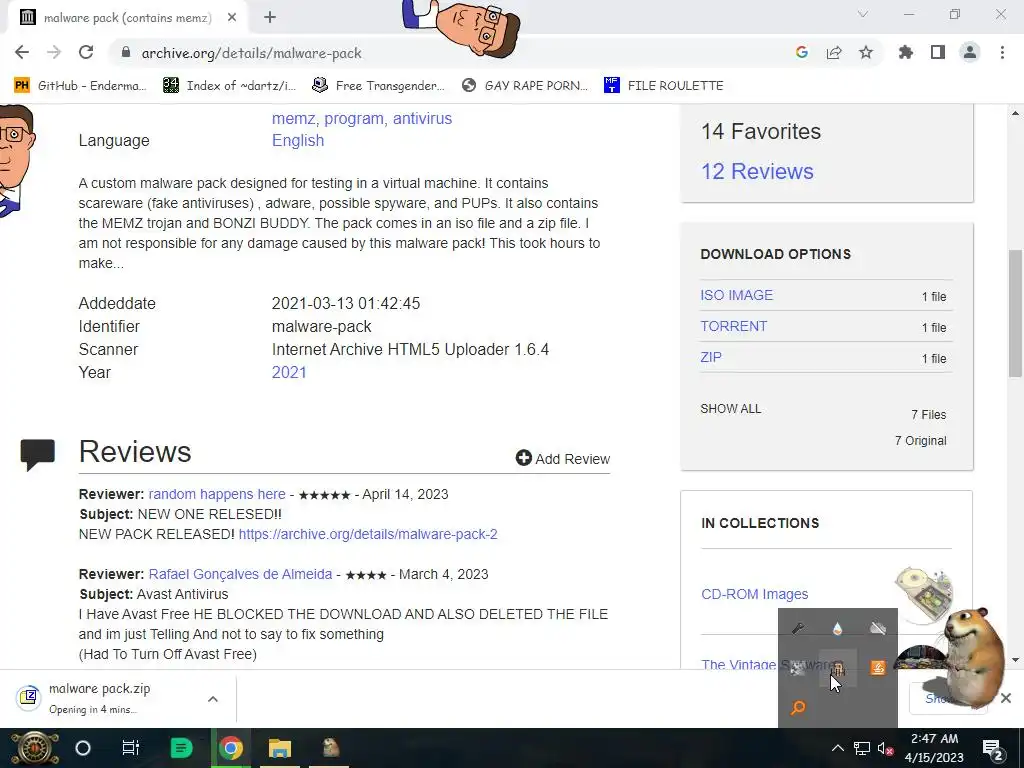Download the TORRENT option

(733, 326)
